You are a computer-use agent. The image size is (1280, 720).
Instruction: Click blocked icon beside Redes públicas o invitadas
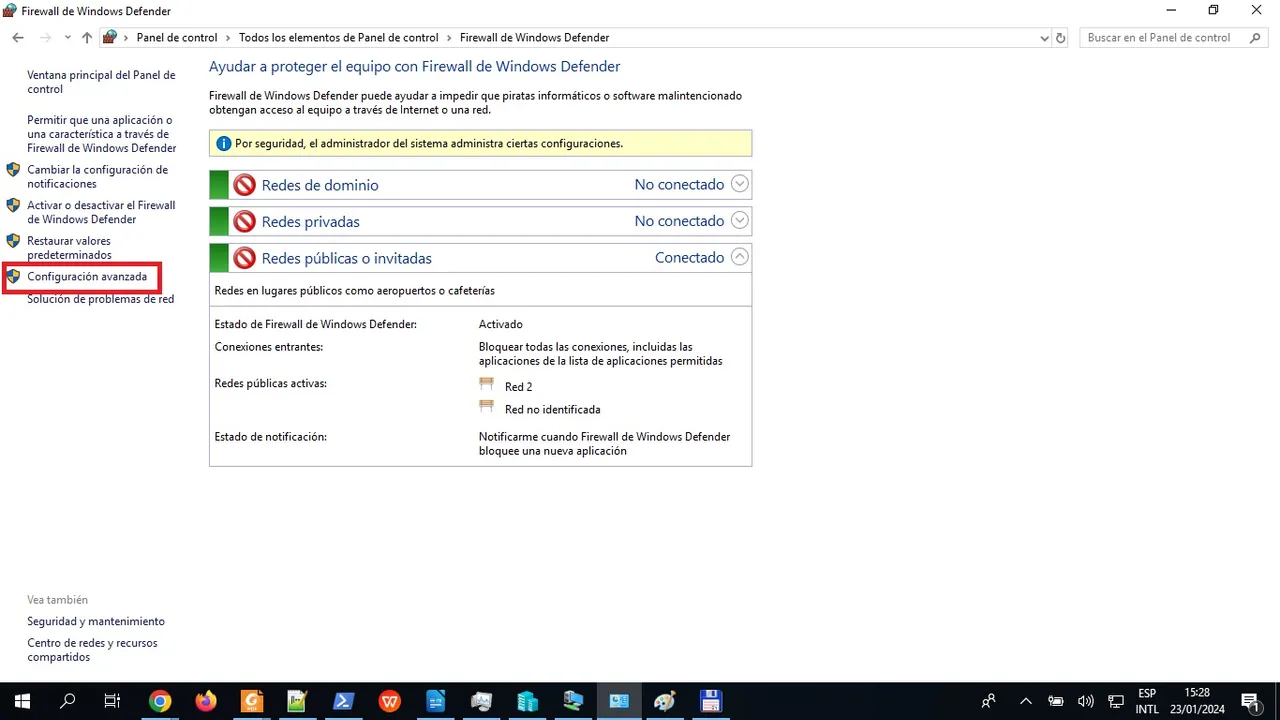pos(244,258)
